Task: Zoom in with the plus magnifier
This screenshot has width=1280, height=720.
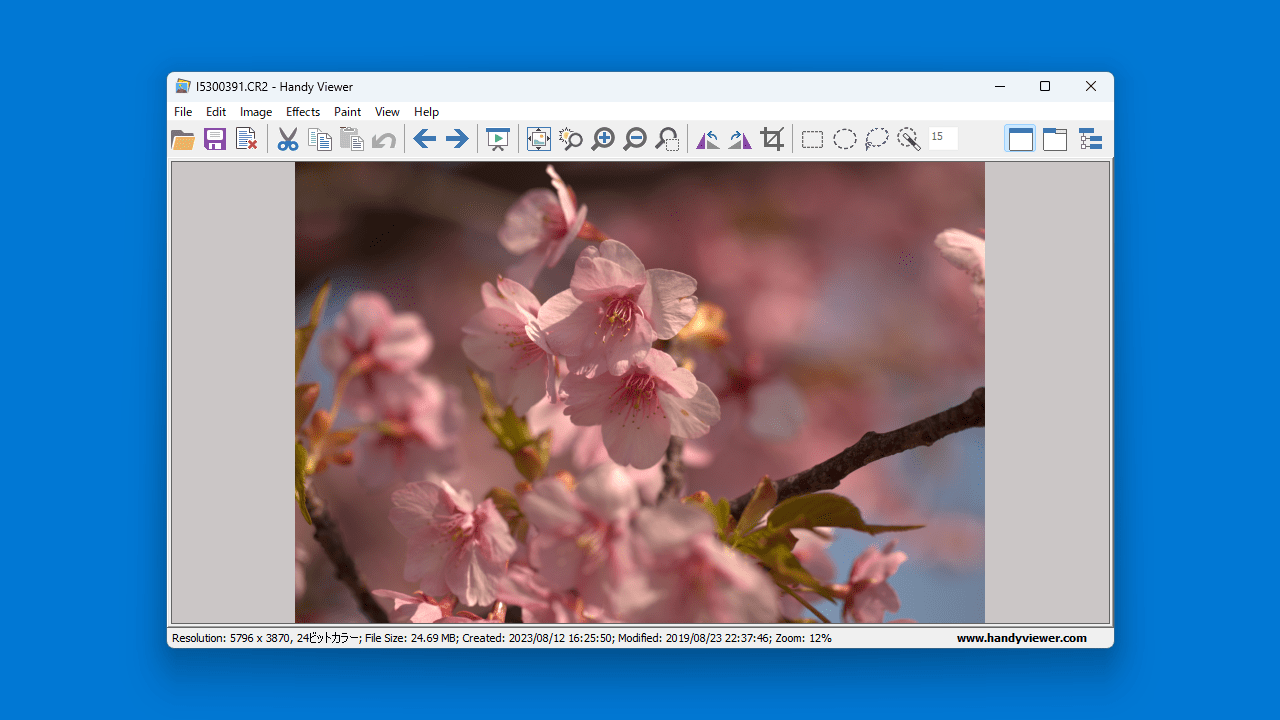Action: (x=603, y=139)
